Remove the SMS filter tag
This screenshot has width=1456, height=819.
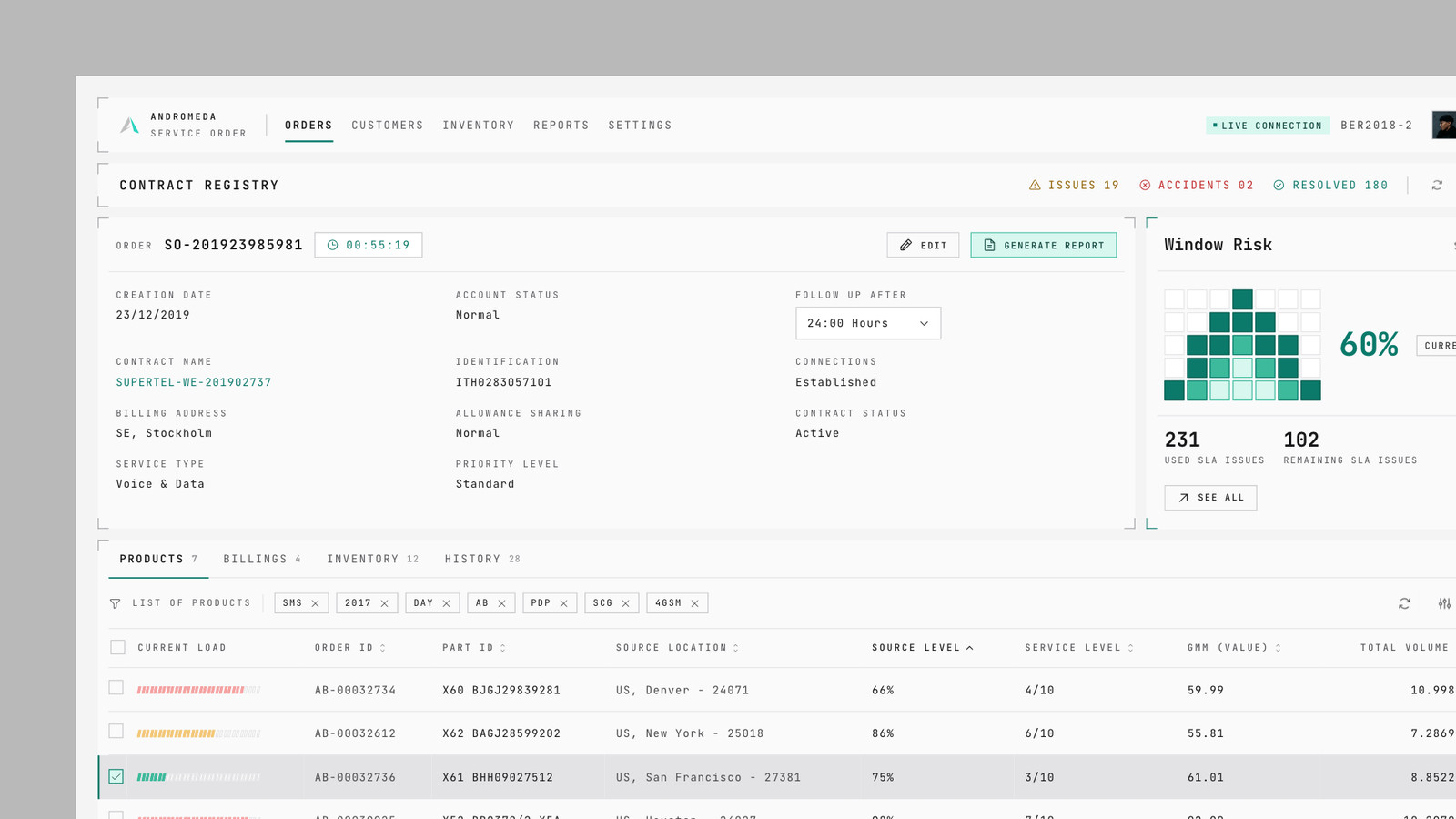point(315,603)
